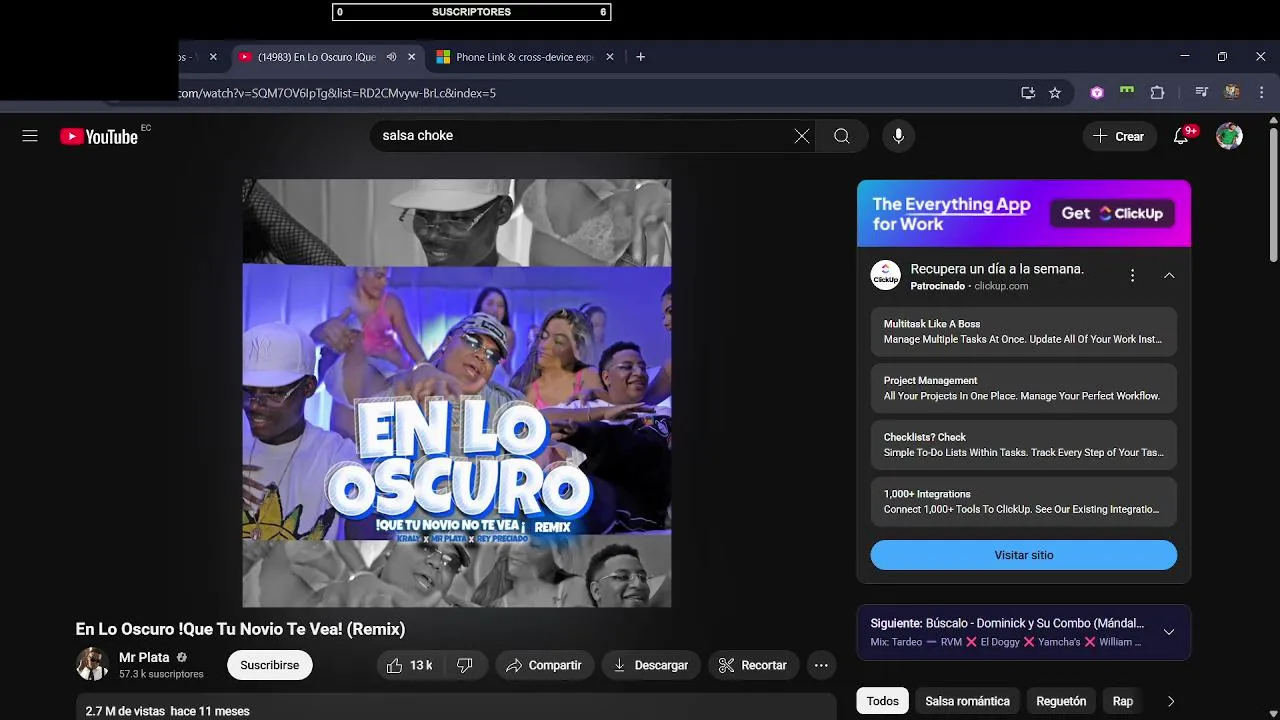The height and width of the screenshot is (720, 1280).
Task: Select the Salsa romántica chip
Action: pyautogui.click(x=967, y=701)
